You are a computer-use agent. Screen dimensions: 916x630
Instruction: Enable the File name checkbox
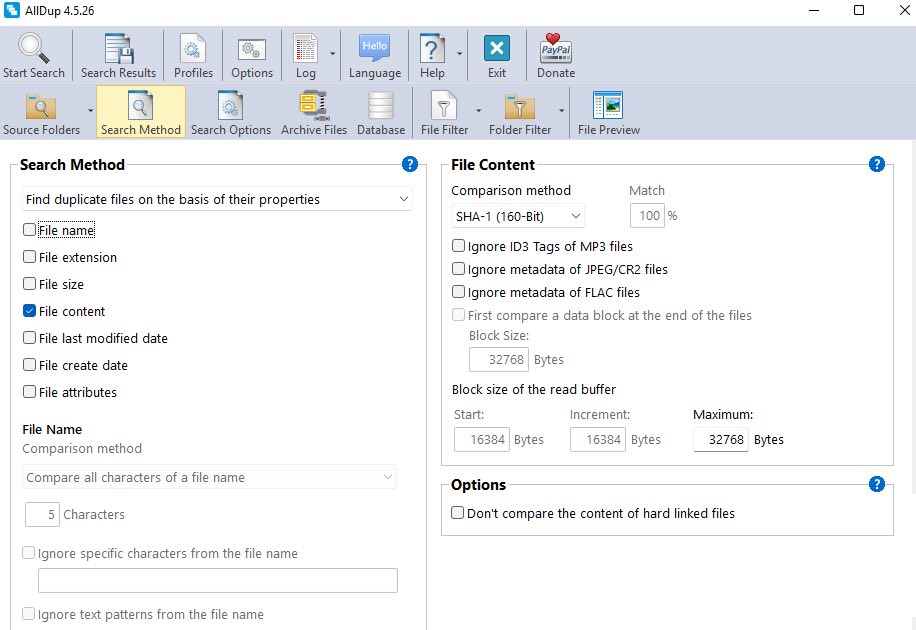(x=29, y=230)
